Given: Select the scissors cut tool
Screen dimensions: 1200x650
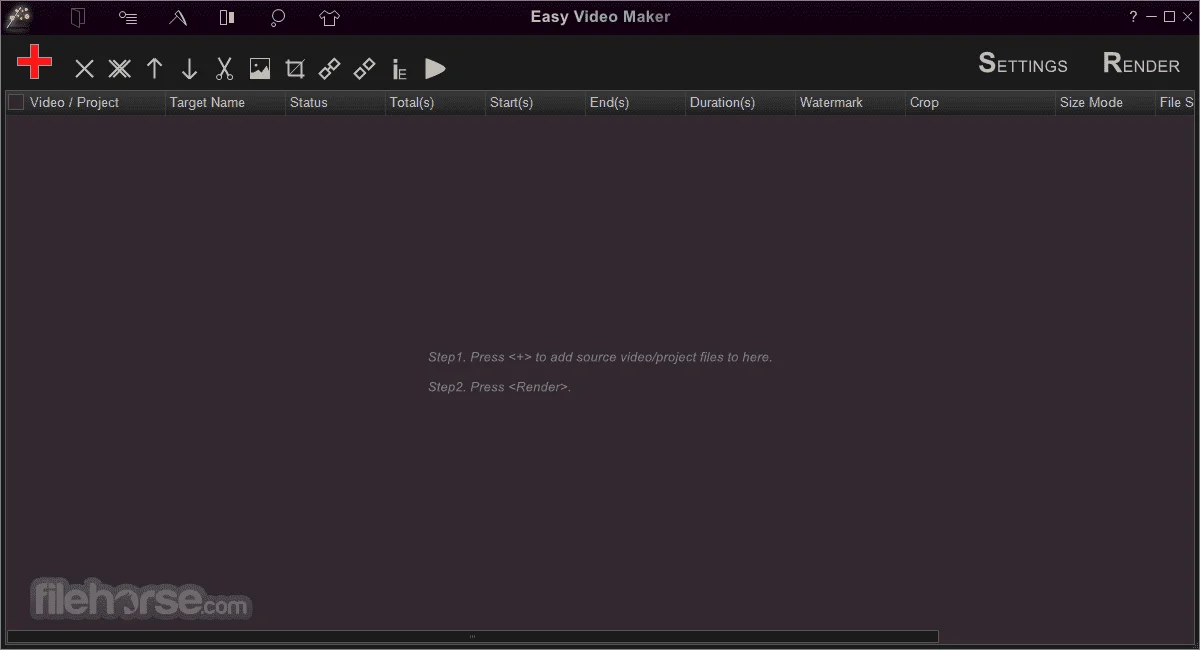Looking at the screenshot, I should (224, 68).
